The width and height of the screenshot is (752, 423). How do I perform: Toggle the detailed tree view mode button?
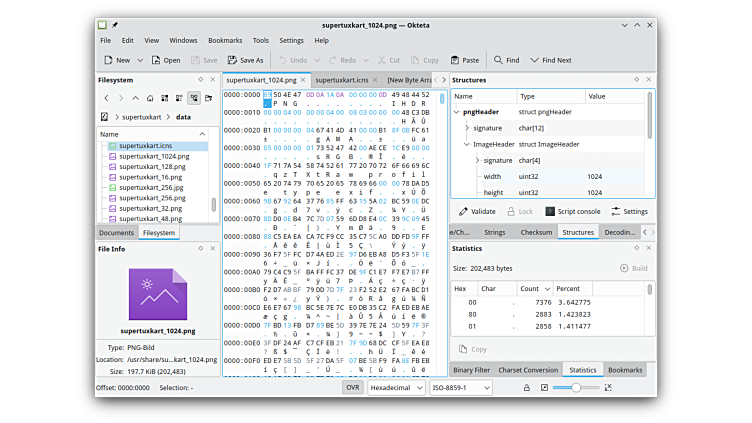193,98
